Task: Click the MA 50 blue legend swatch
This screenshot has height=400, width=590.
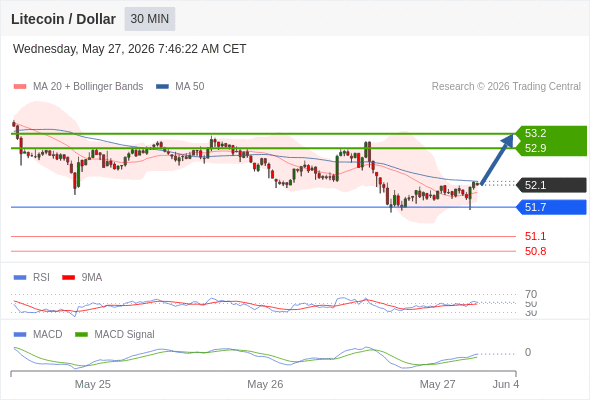Action: (162, 87)
